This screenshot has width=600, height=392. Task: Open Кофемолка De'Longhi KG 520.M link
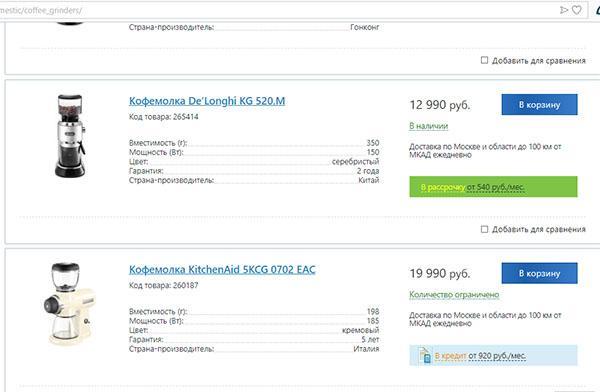pyautogui.click(x=207, y=101)
